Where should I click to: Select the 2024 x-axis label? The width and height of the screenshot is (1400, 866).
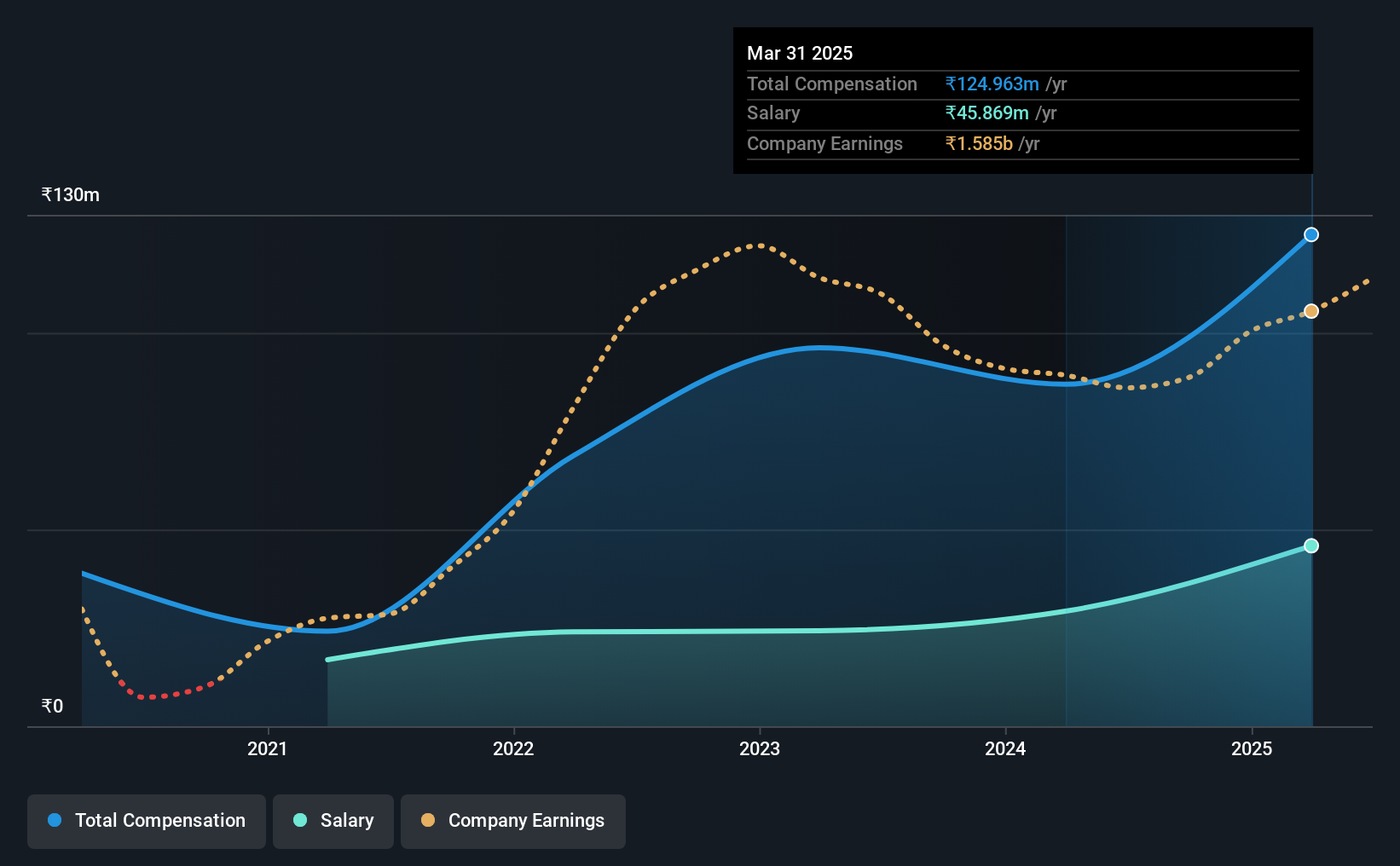1005,748
